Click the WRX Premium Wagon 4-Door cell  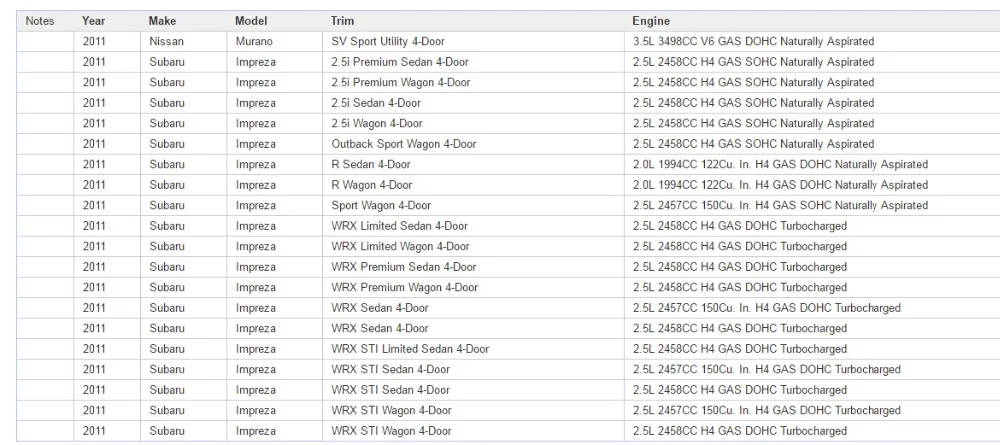473,288
